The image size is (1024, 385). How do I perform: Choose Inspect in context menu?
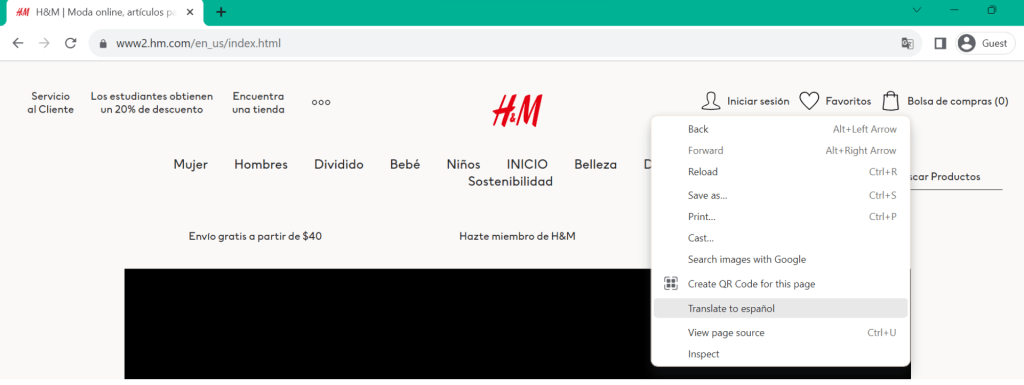(780, 354)
